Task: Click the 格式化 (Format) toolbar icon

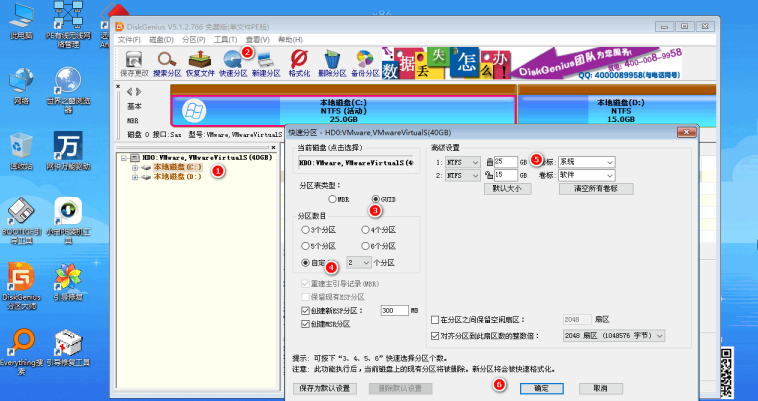Action: pos(299,64)
